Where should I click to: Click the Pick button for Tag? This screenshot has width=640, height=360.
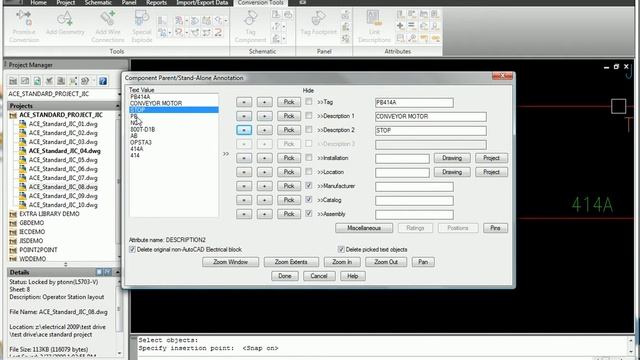click(x=289, y=102)
